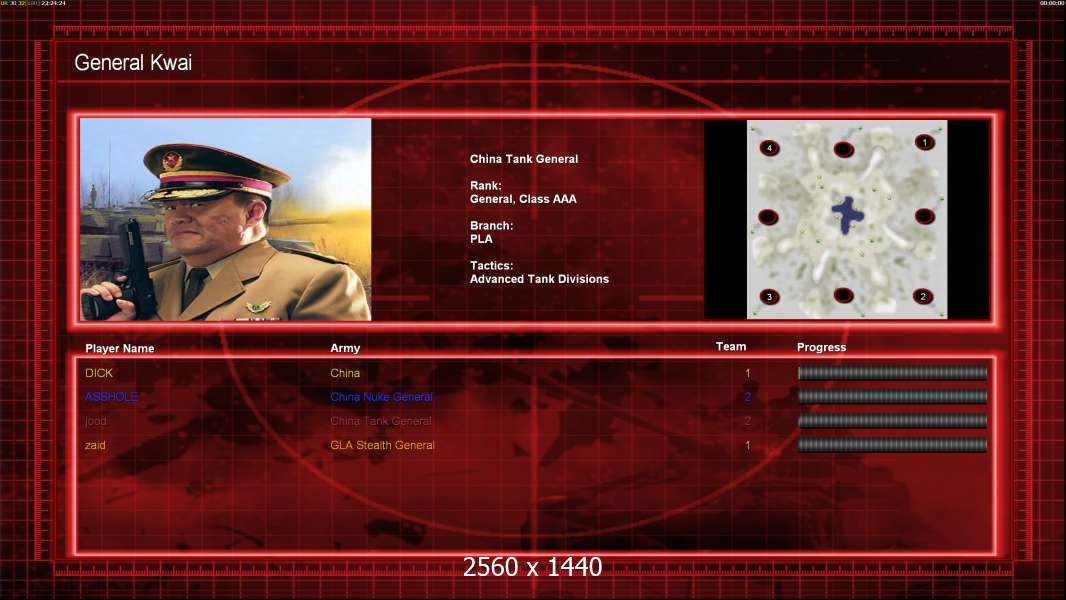1066x600 pixels.
Task: Click 'China' army for DICK
Action: pos(345,373)
